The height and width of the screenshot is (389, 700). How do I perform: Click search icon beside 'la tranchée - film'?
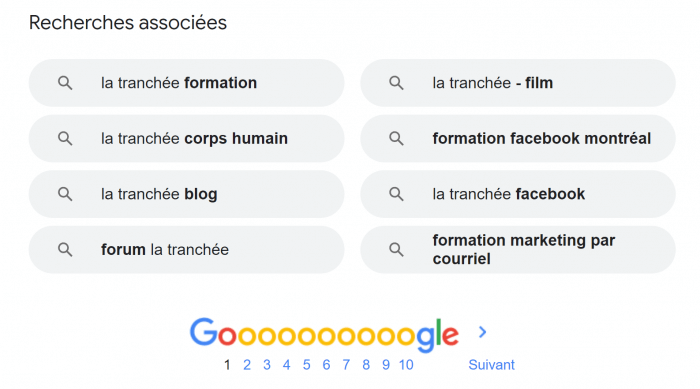click(x=396, y=83)
